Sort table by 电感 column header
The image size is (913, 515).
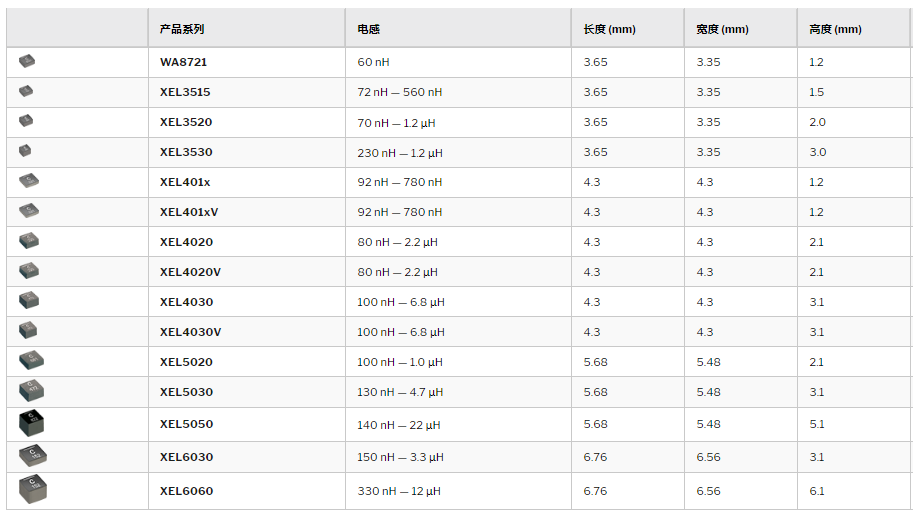click(x=369, y=29)
